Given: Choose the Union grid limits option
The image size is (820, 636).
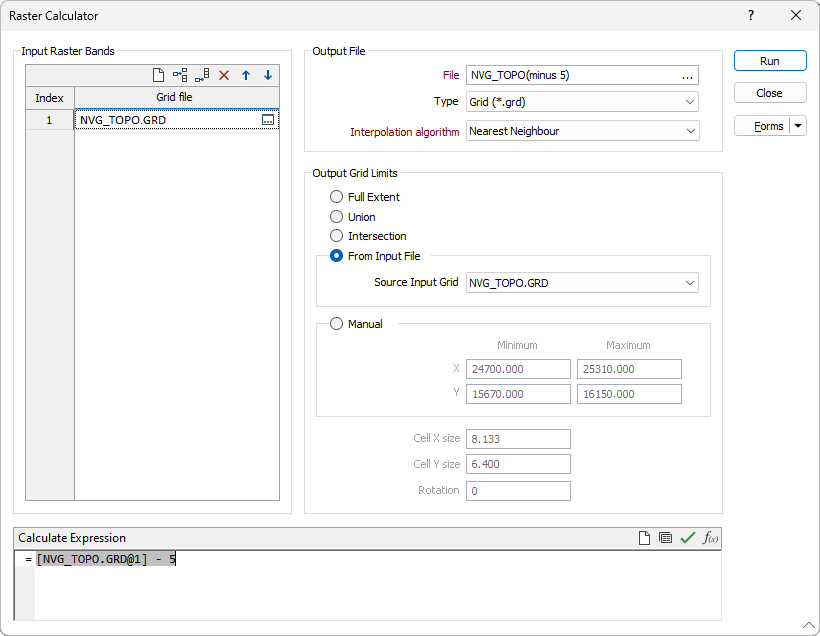Looking at the screenshot, I should tap(337, 217).
